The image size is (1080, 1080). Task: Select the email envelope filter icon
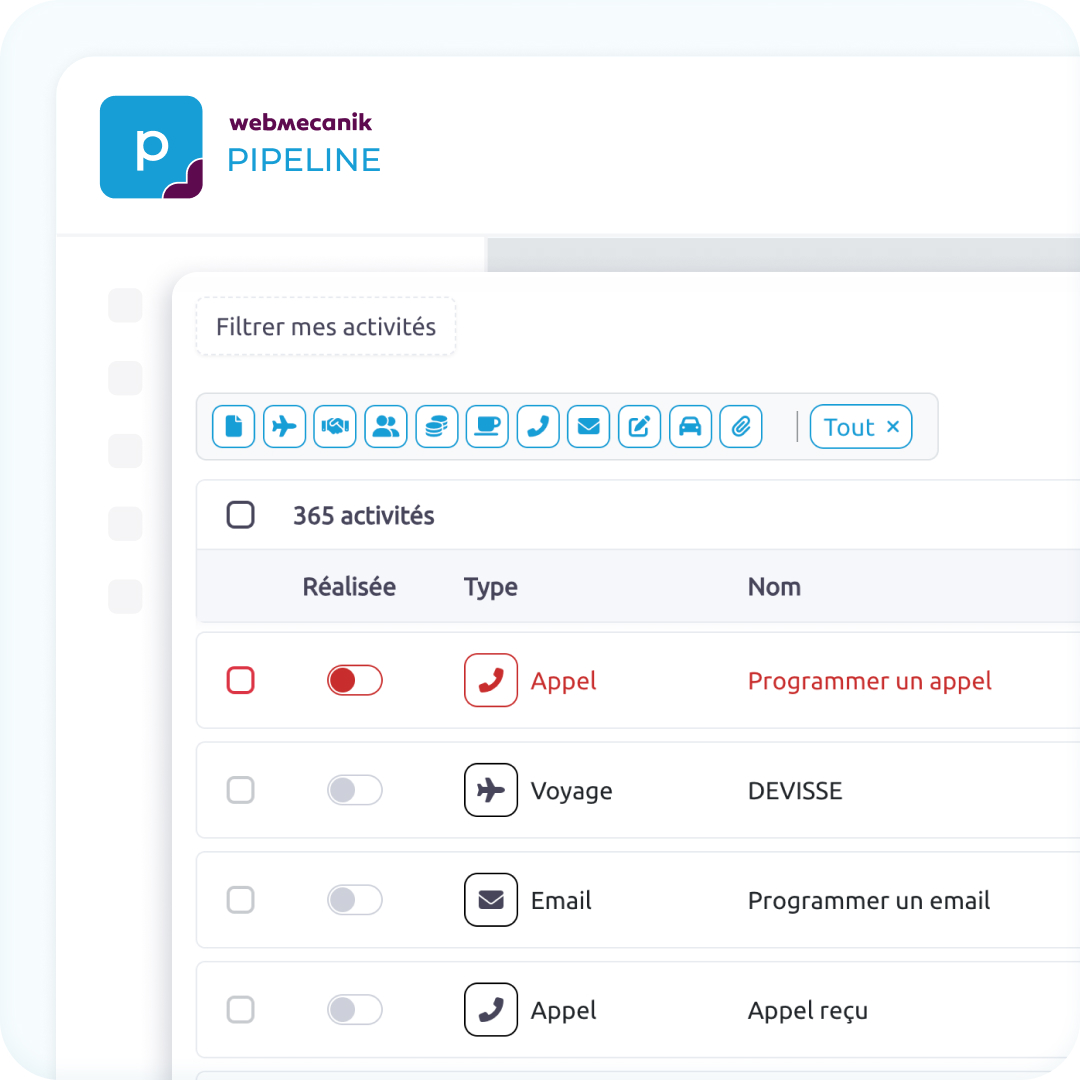(x=588, y=427)
